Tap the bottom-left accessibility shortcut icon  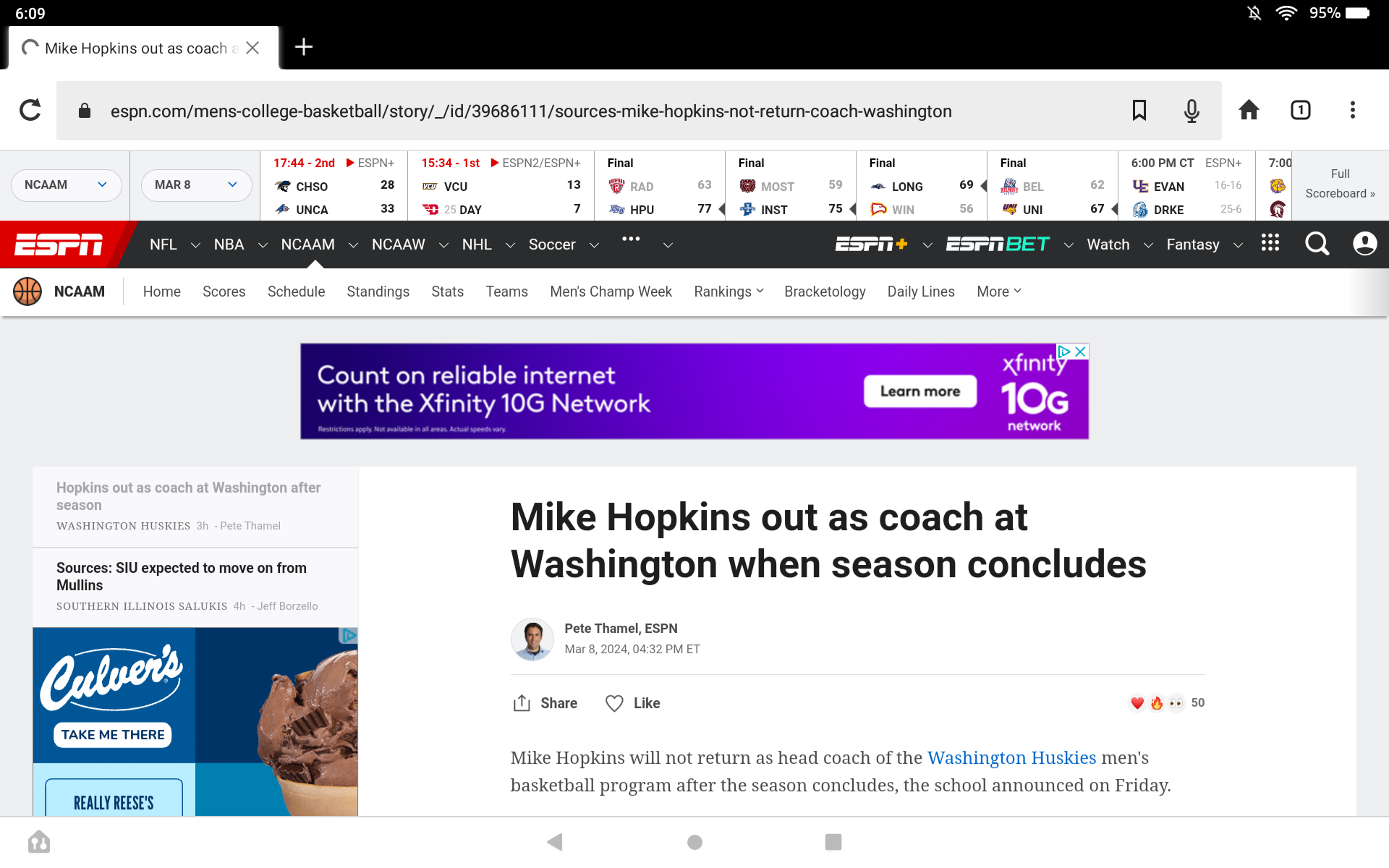click(39, 842)
